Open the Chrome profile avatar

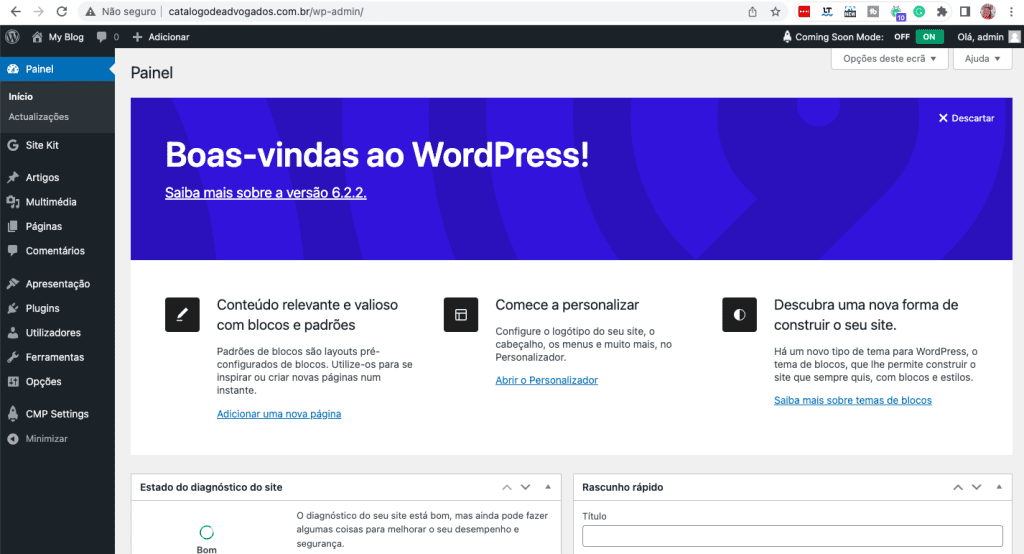987,11
